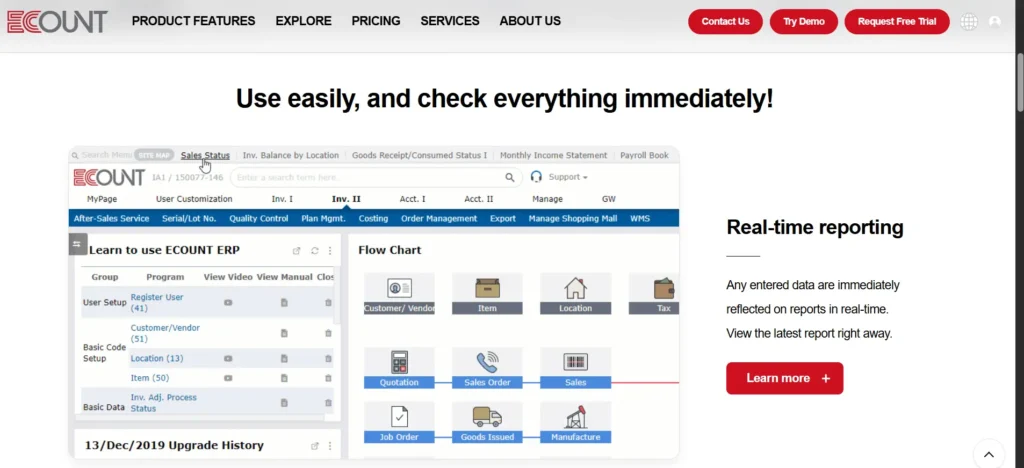
Task: Delete the Customer/Vendor row
Action: click(328, 334)
